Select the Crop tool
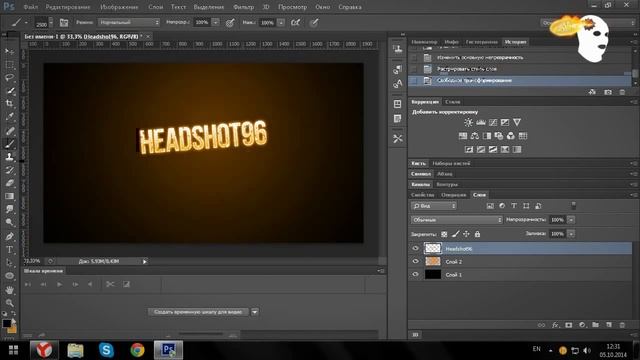 tap(9, 104)
